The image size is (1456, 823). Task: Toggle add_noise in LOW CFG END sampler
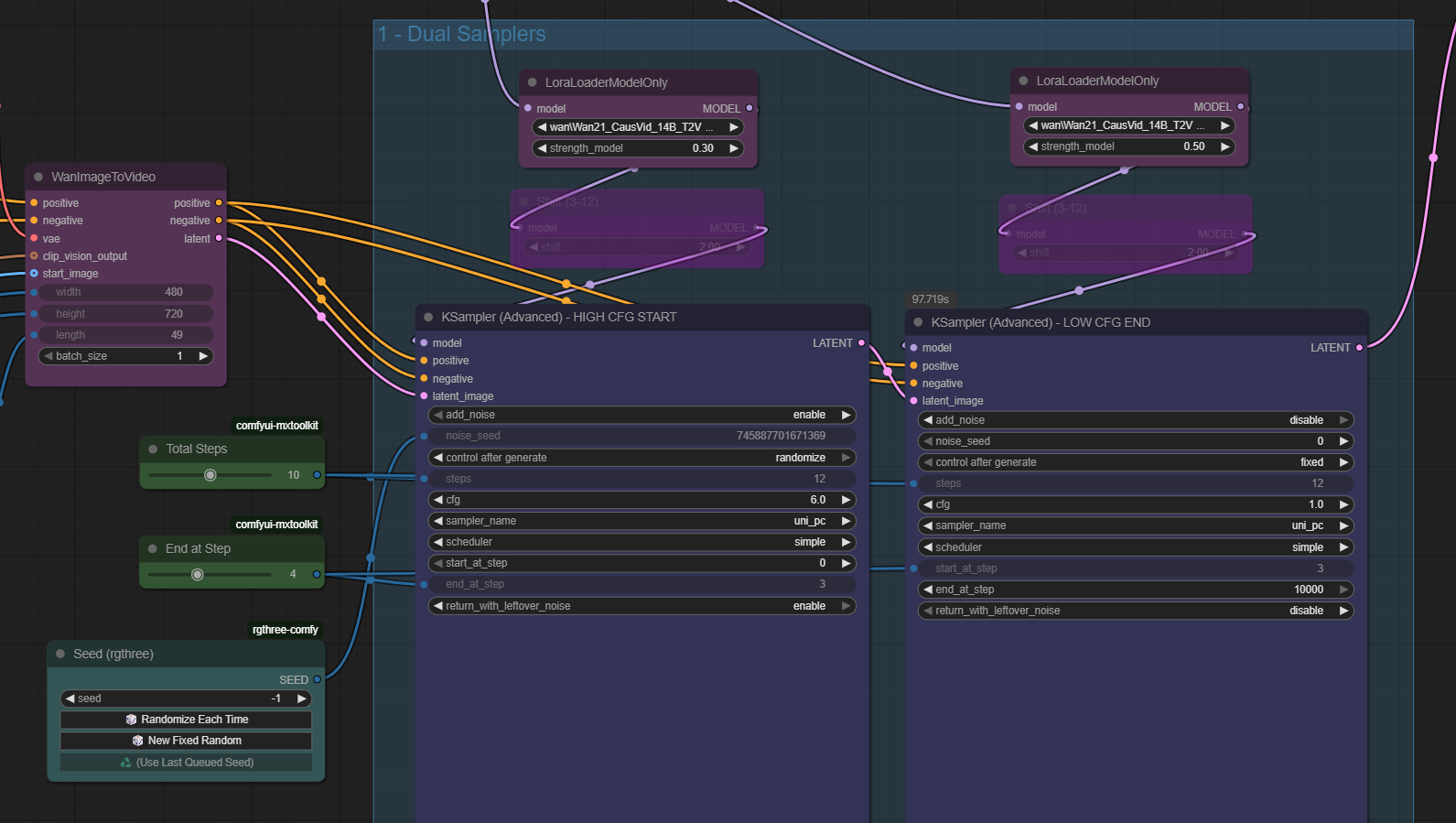pyautogui.click(x=1135, y=420)
